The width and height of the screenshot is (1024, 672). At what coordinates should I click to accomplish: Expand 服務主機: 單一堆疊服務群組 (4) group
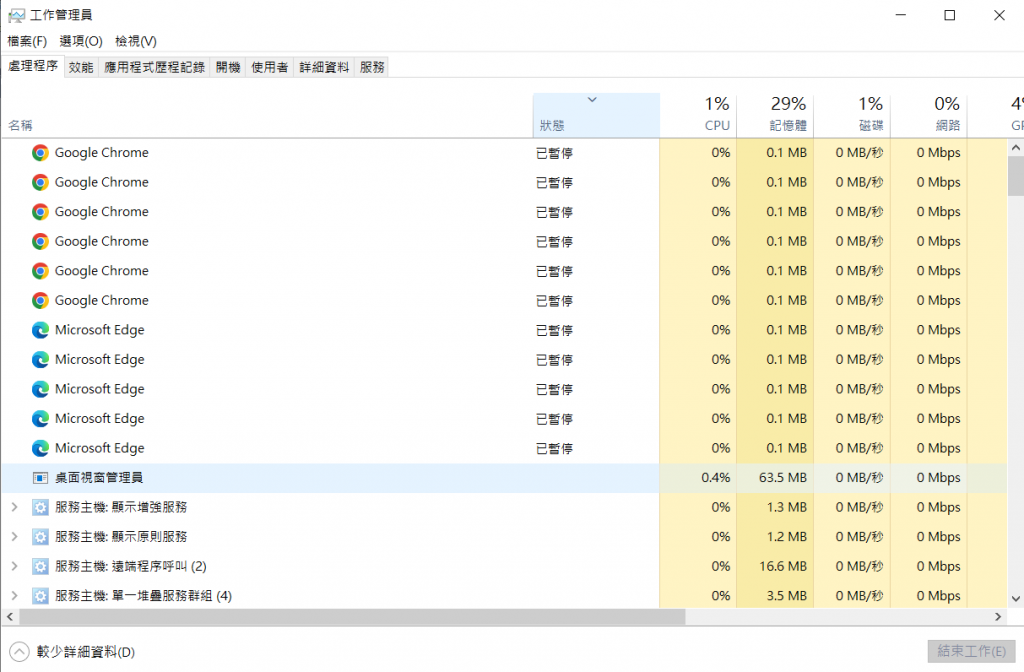pos(14,596)
